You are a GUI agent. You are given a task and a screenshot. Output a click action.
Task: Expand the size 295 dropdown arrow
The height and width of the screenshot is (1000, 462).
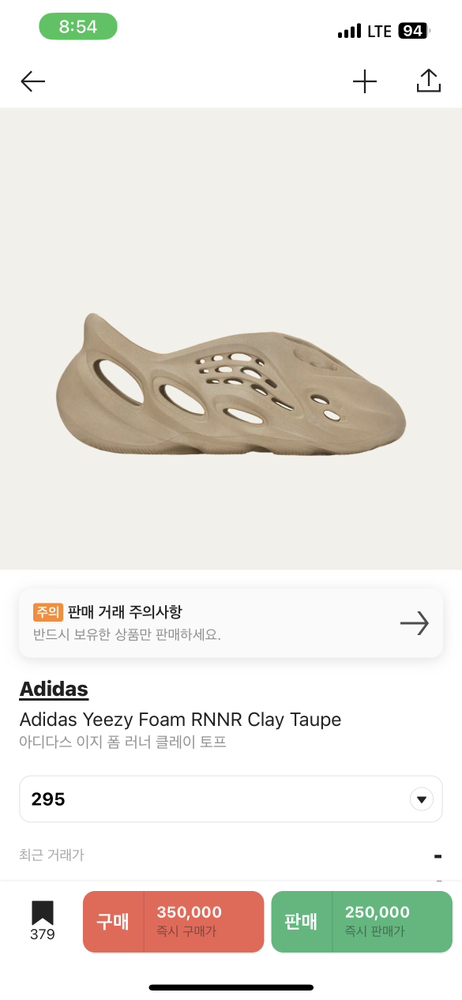click(x=421, y=799)
